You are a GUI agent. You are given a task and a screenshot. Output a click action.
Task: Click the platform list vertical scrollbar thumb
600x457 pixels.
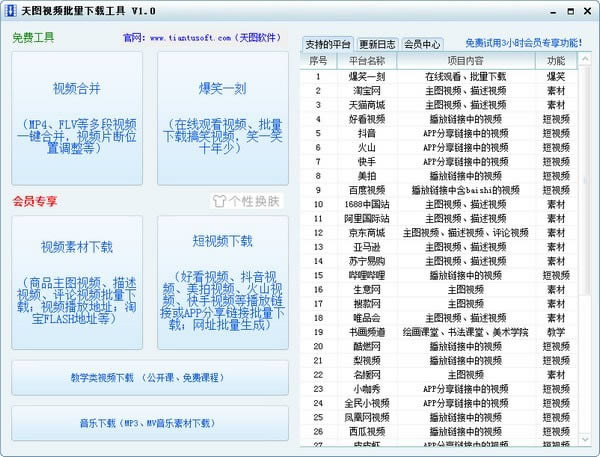tap(585, 180)
